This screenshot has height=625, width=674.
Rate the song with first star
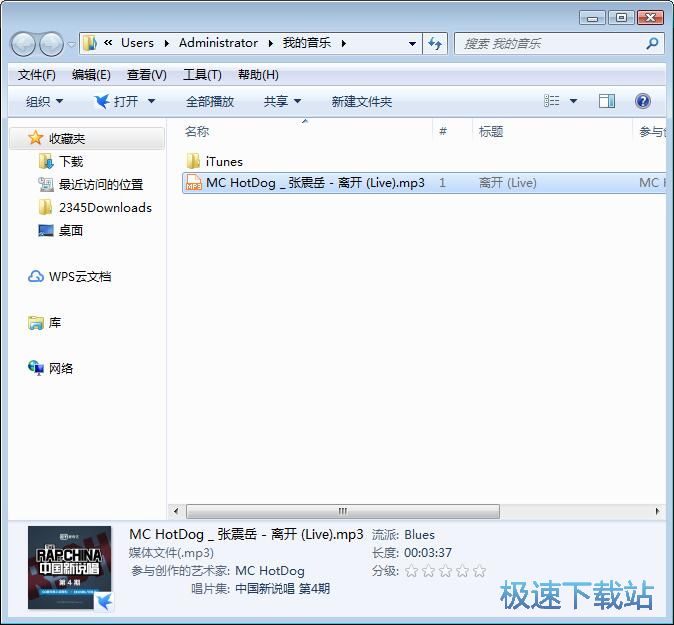pos(411,571)
